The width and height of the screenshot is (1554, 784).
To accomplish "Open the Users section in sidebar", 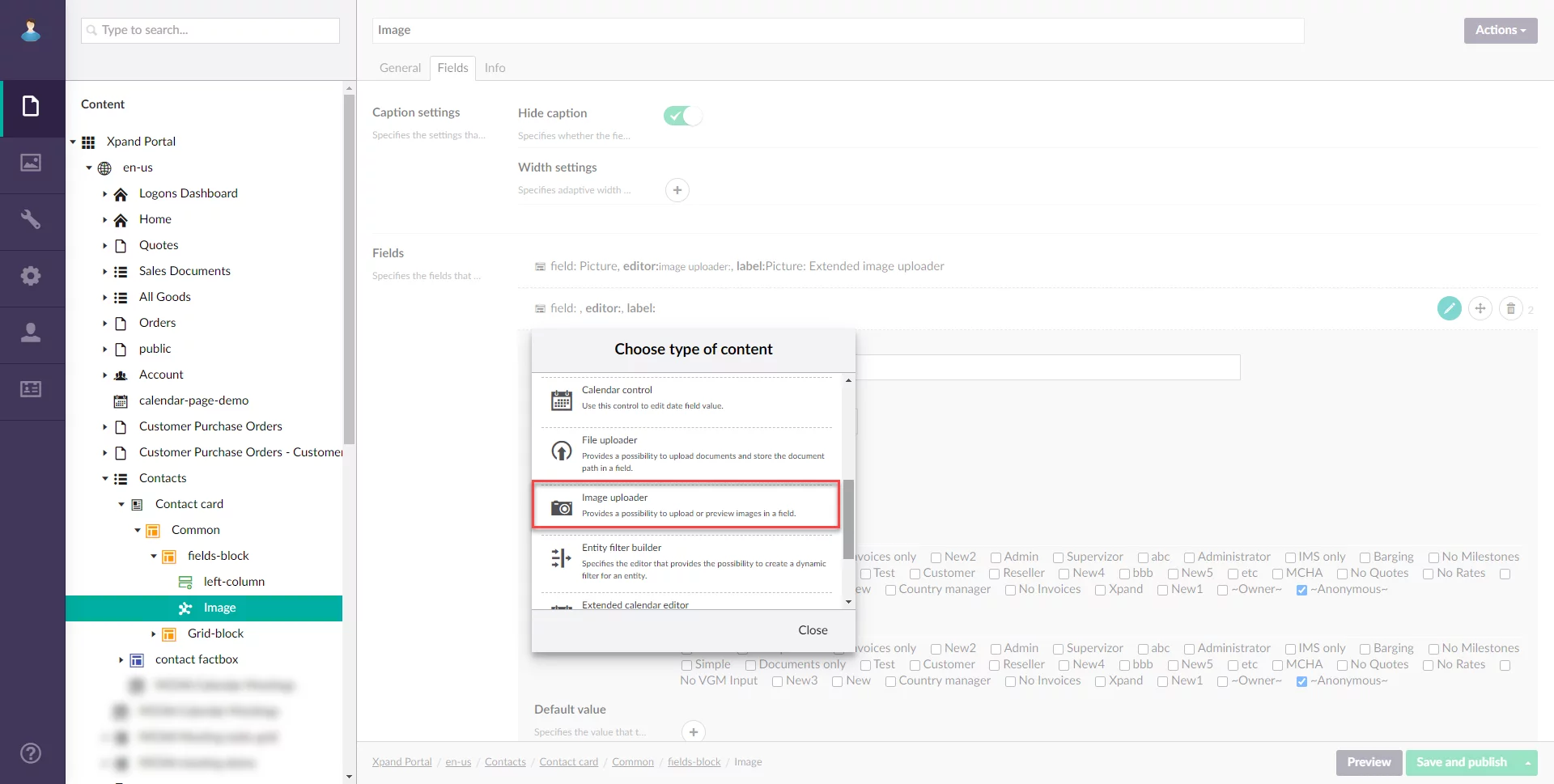I will click(31, 333).
